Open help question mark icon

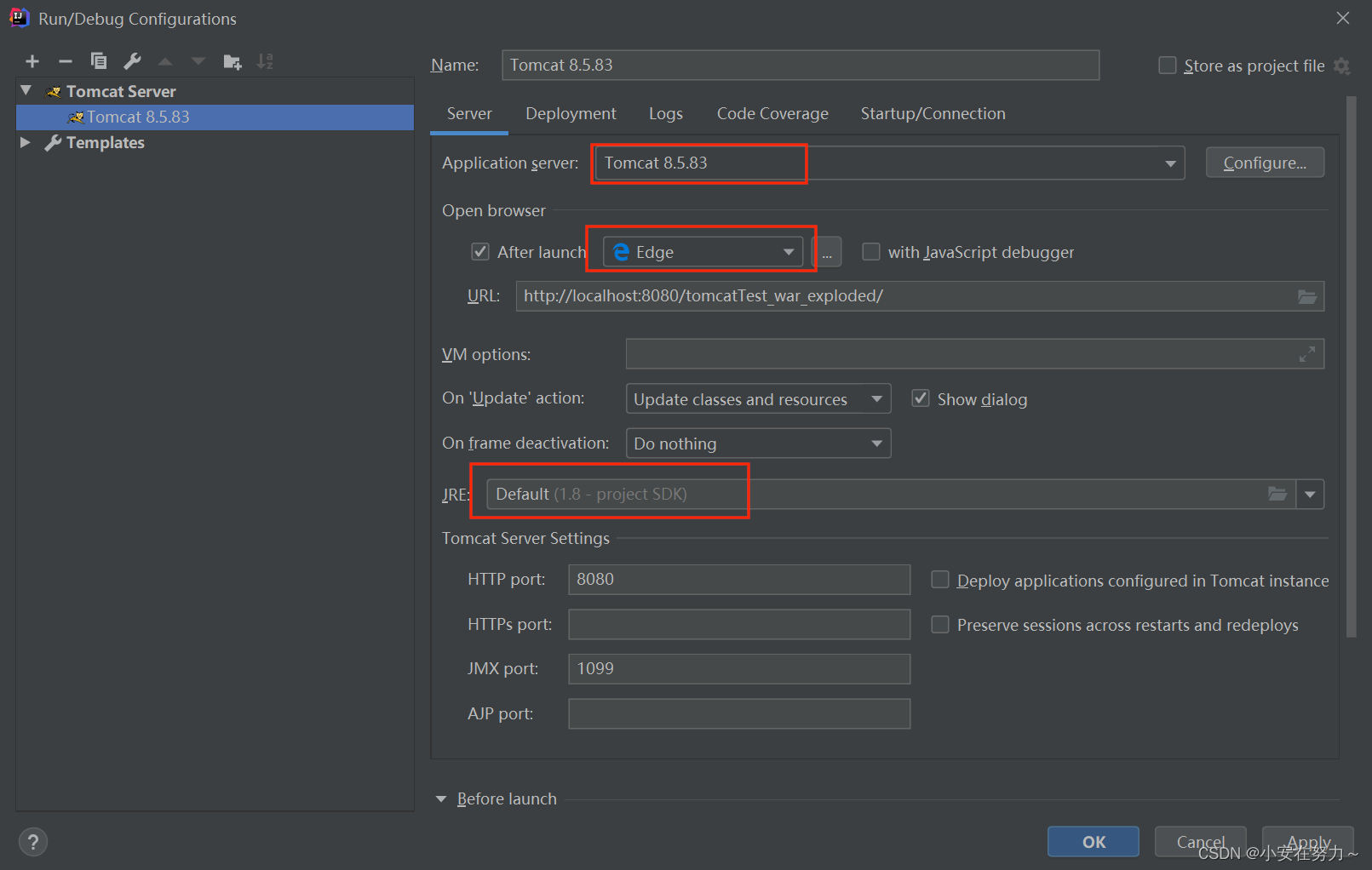(33, 842)
